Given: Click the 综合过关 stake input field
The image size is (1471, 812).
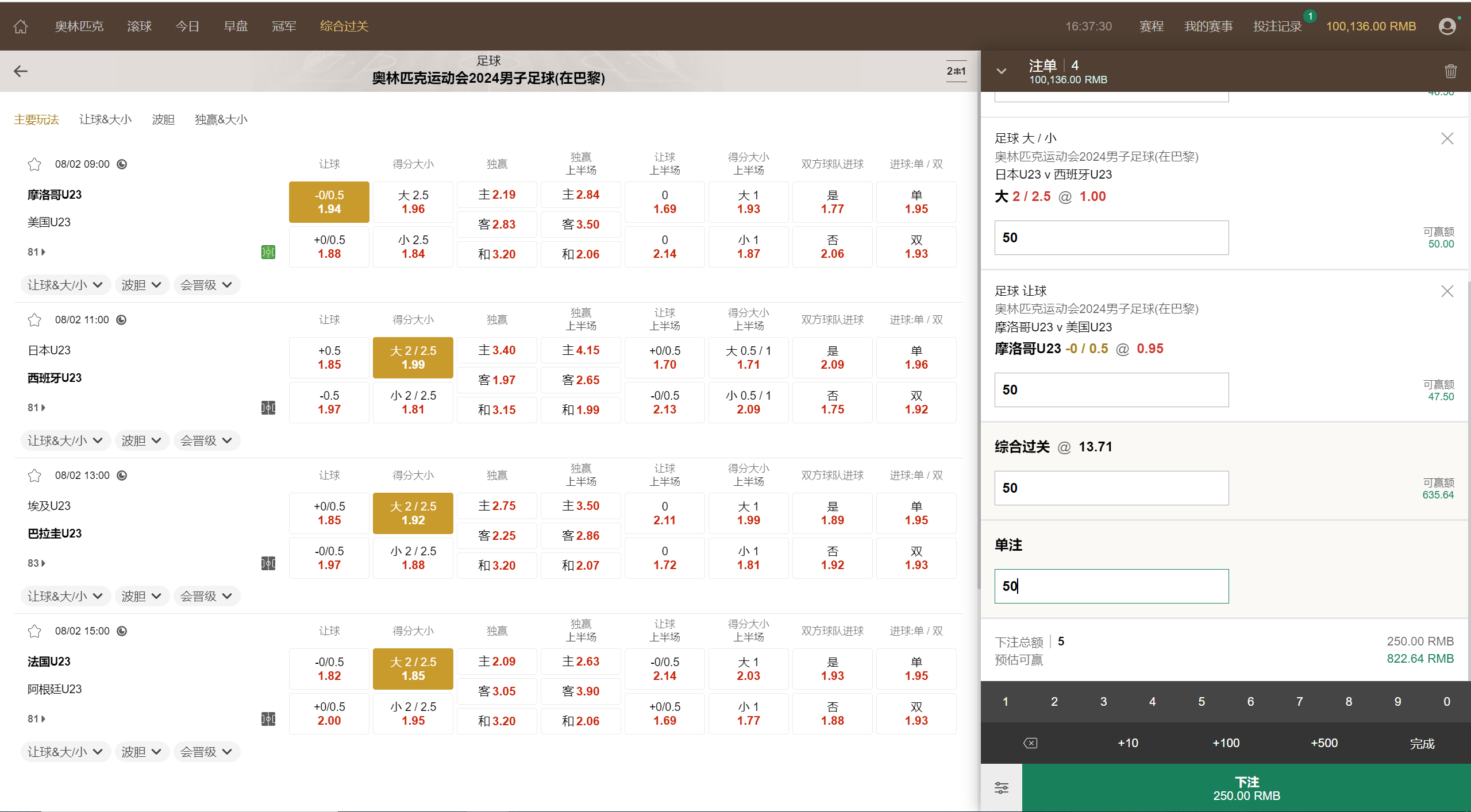Looking at the screenshot, I should tap(1111, 488).
